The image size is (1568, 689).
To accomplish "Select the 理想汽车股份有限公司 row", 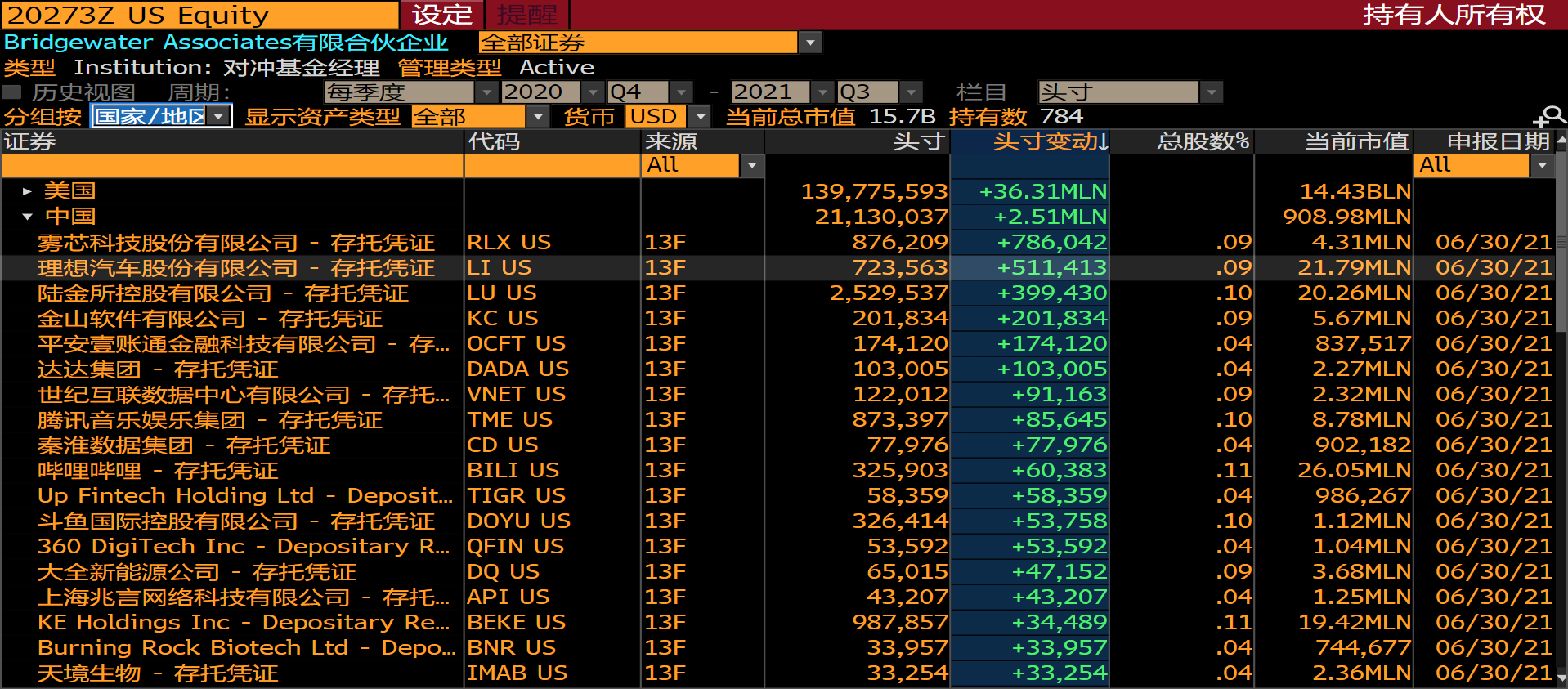I will click(777, 267).
